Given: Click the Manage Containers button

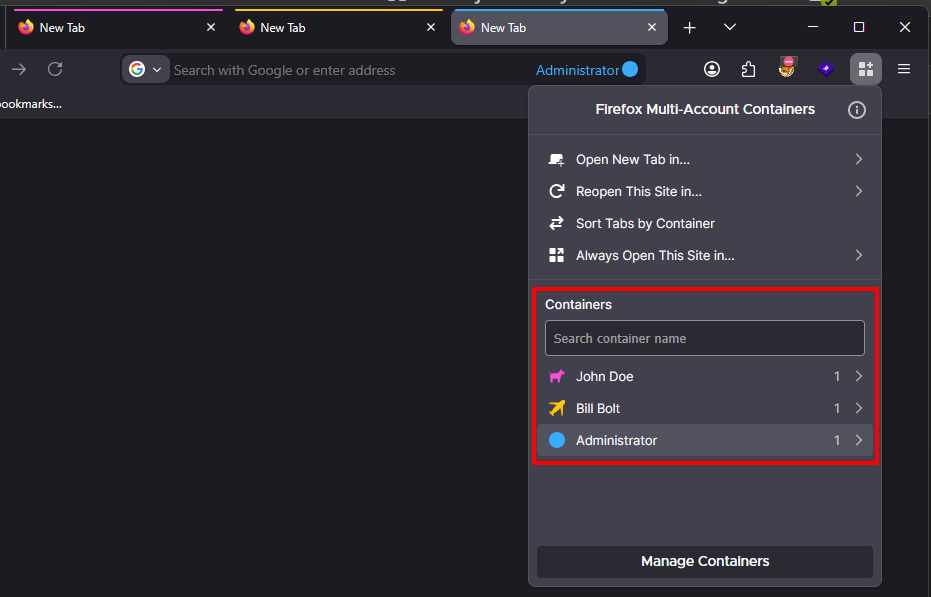Looking at the screenshot, I should pos(705,561).
